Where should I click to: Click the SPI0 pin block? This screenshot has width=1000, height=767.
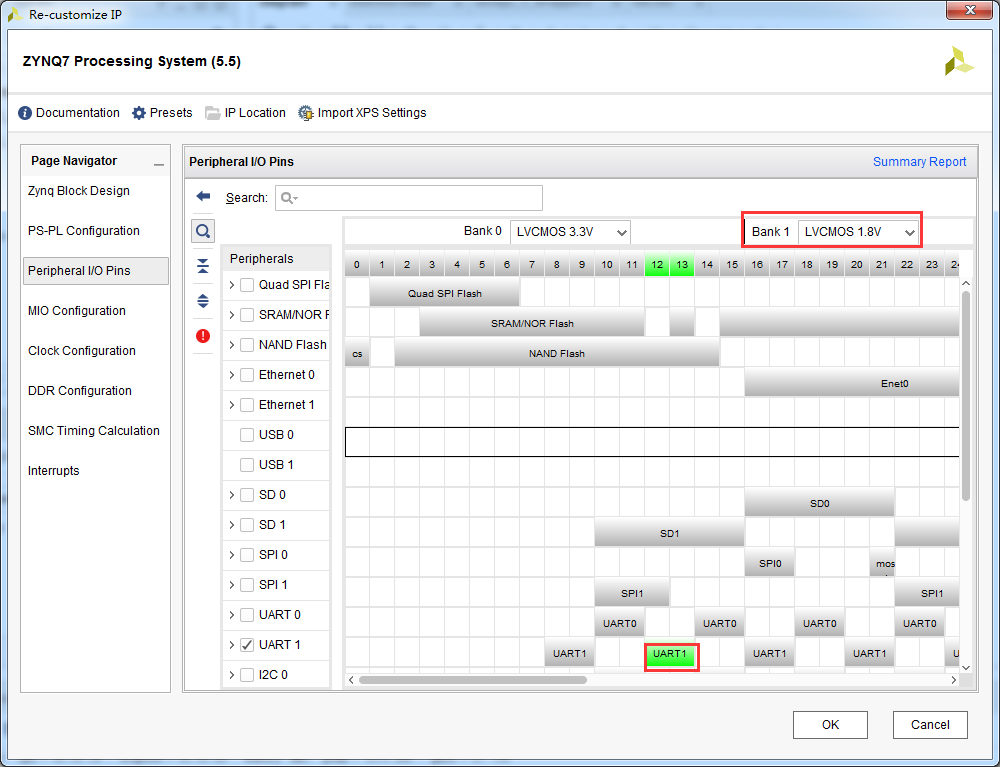click(770, 564)
